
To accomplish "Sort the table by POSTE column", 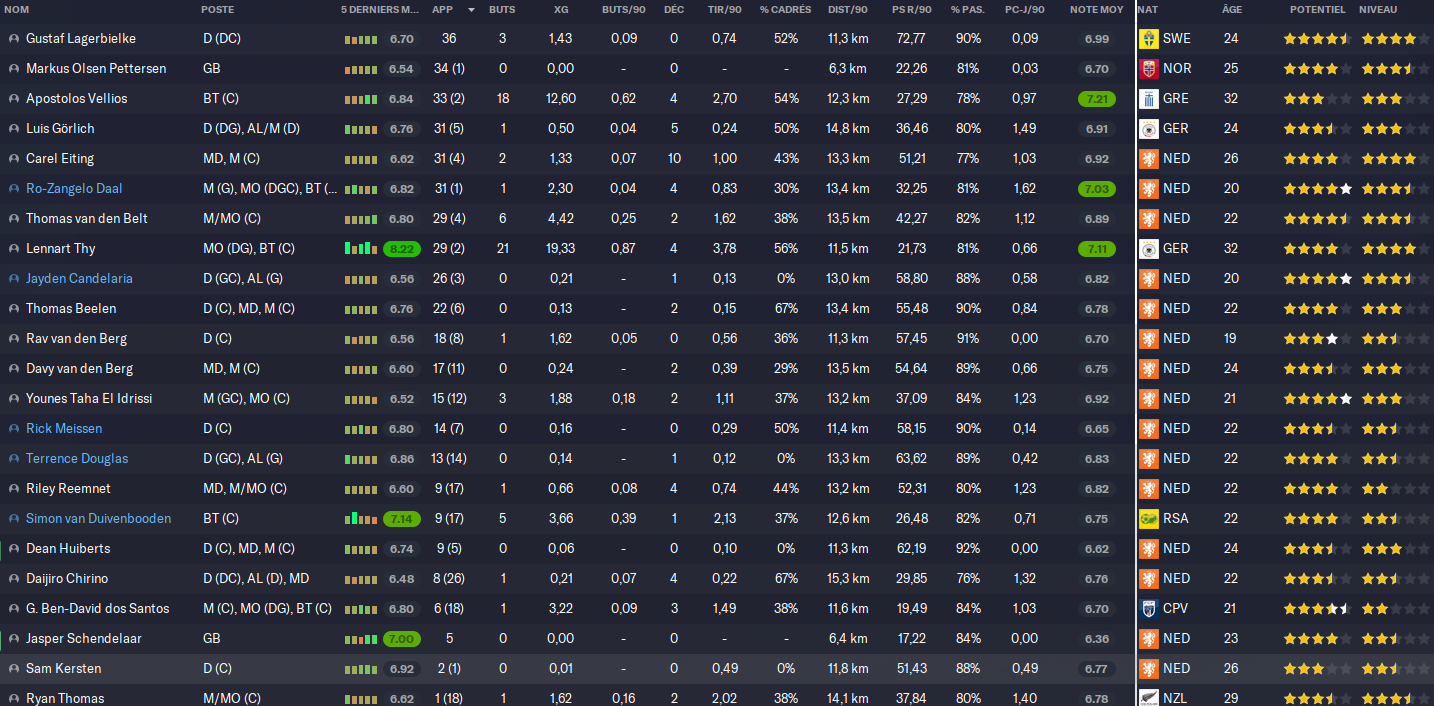I will tap(219, 9).
